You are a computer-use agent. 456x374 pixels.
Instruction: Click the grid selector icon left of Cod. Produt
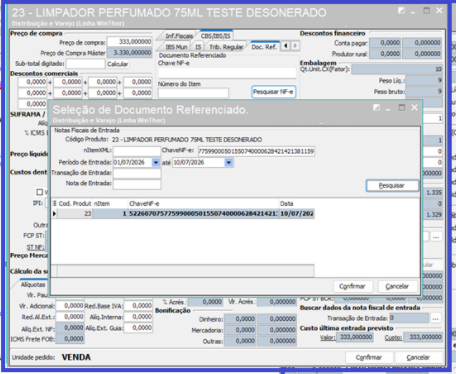54,204
